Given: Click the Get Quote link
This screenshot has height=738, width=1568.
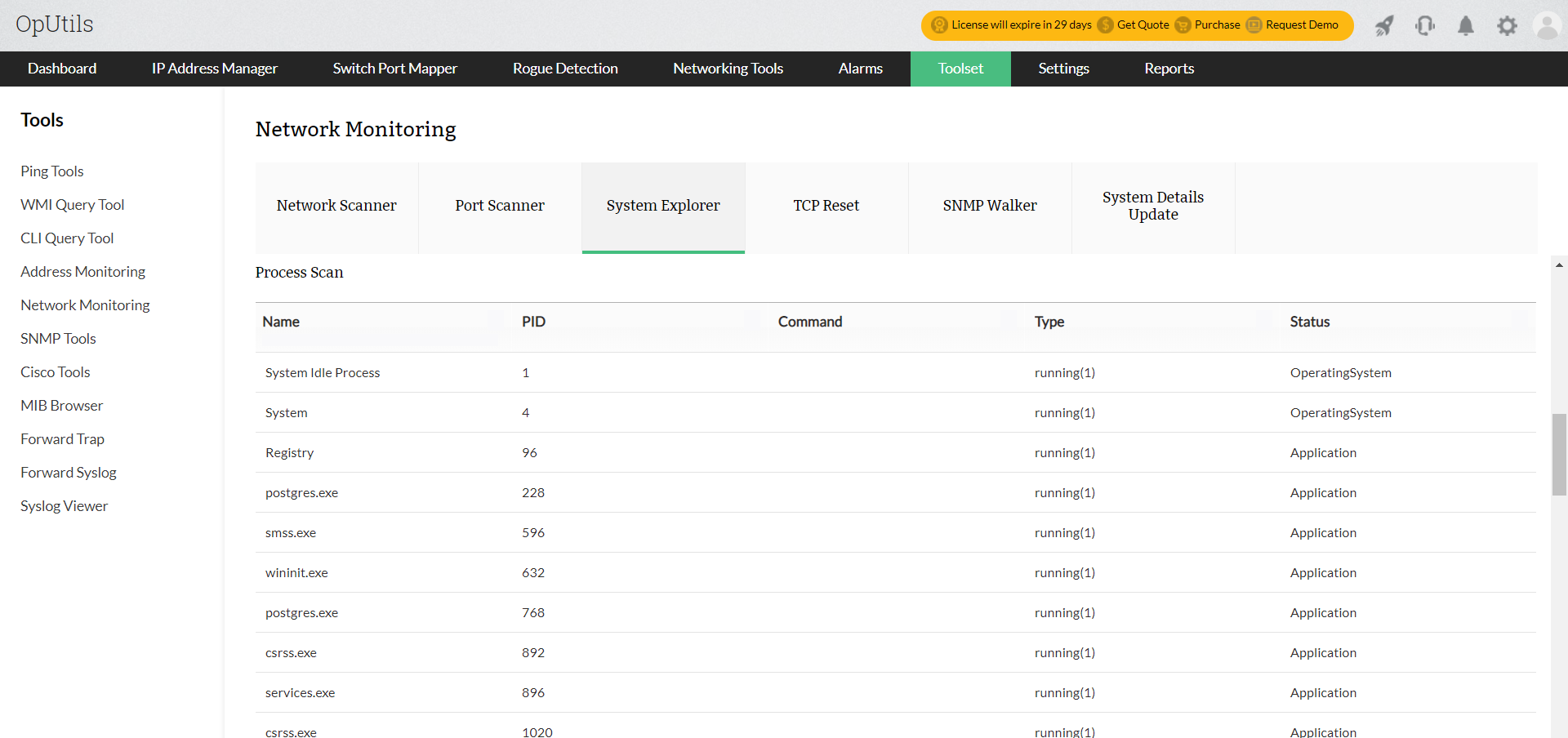Looking at the screenshot, I should coord(1143,25).
